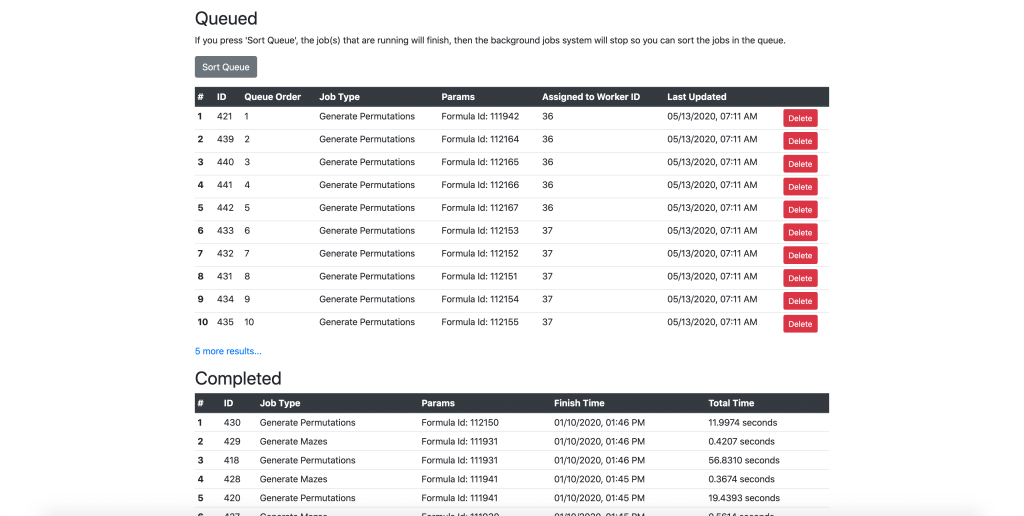The image size is (1024, 516).
Task: Click the Assigned to Worker ID header
Action: [590, 97]
